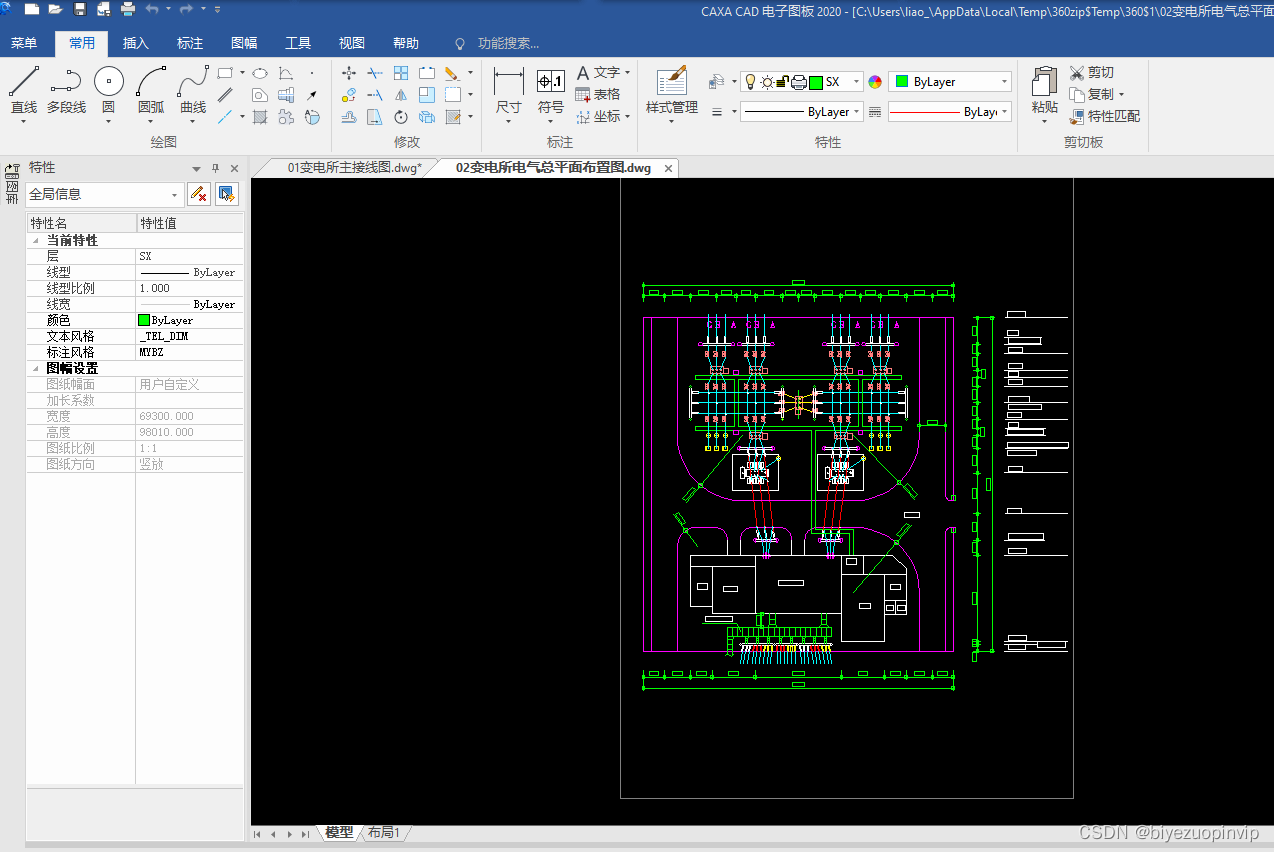Collapse the 当前特性 section
Image resolution: width=1274 pixels, height=852 pixels.
click(36, 241)
